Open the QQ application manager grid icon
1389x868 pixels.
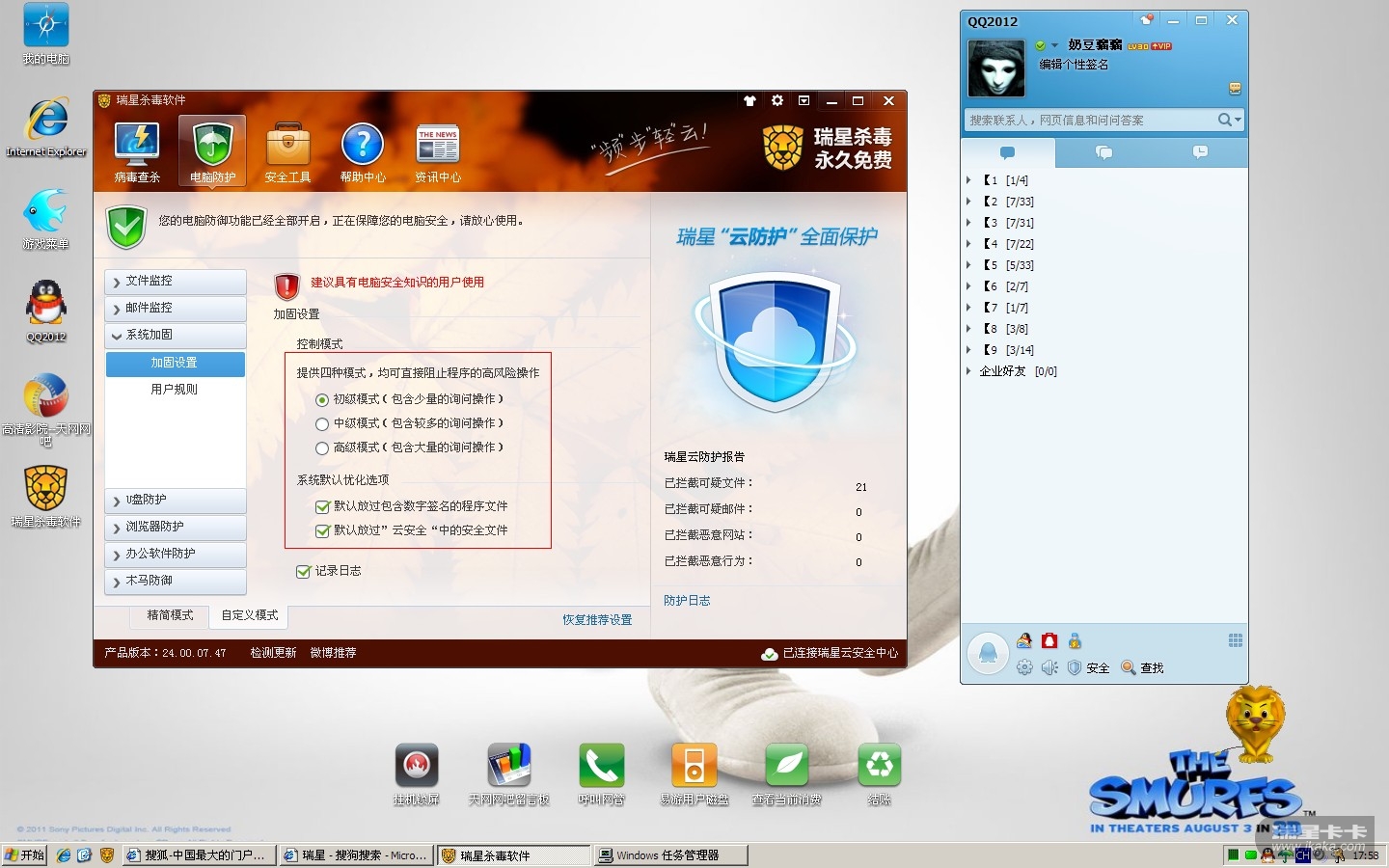click(1236, 640)
